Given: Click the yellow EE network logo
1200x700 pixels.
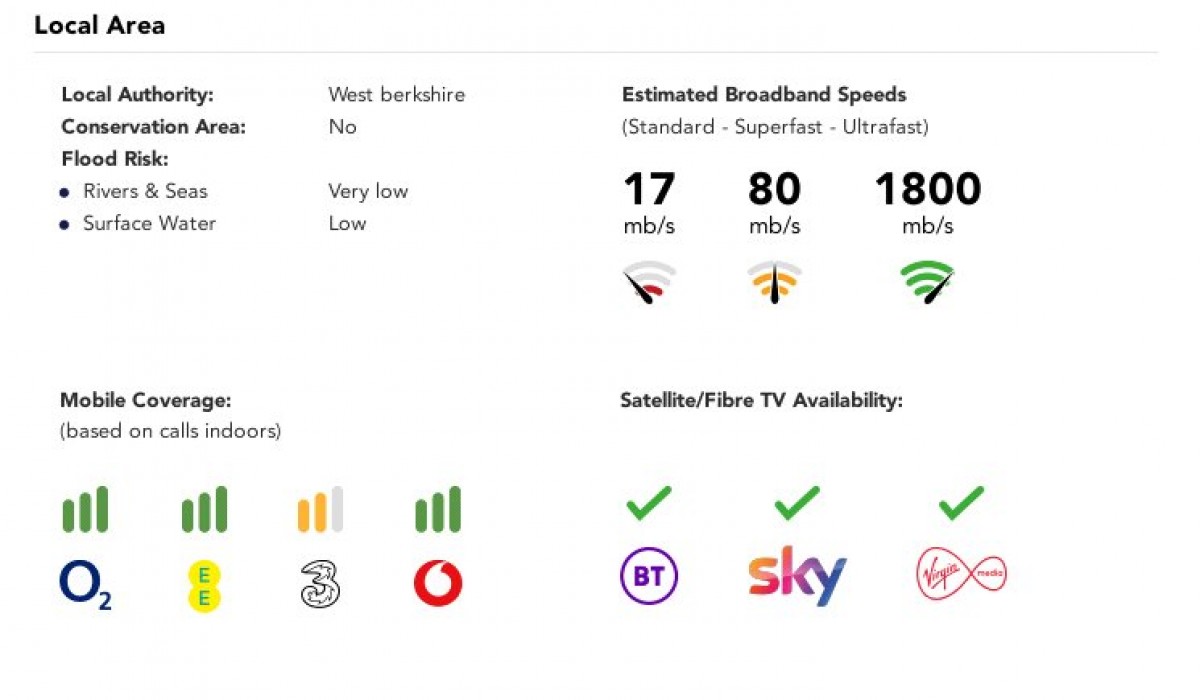Looking at the screenshot, I should pyautogui.click(x=204, y=585).
